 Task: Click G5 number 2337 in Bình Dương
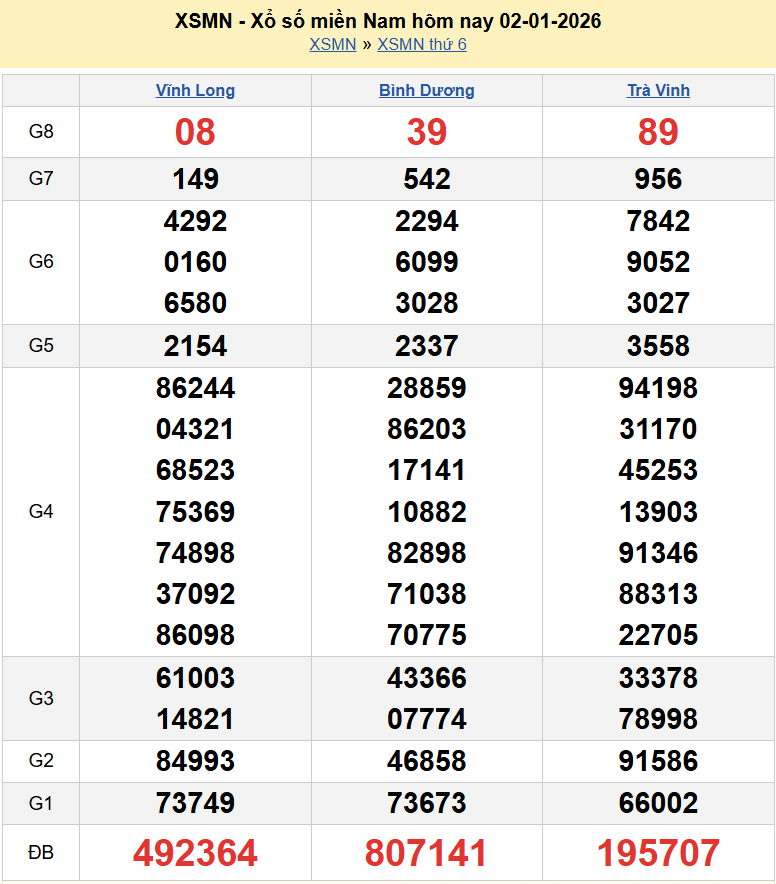click(x=426, y=346)
